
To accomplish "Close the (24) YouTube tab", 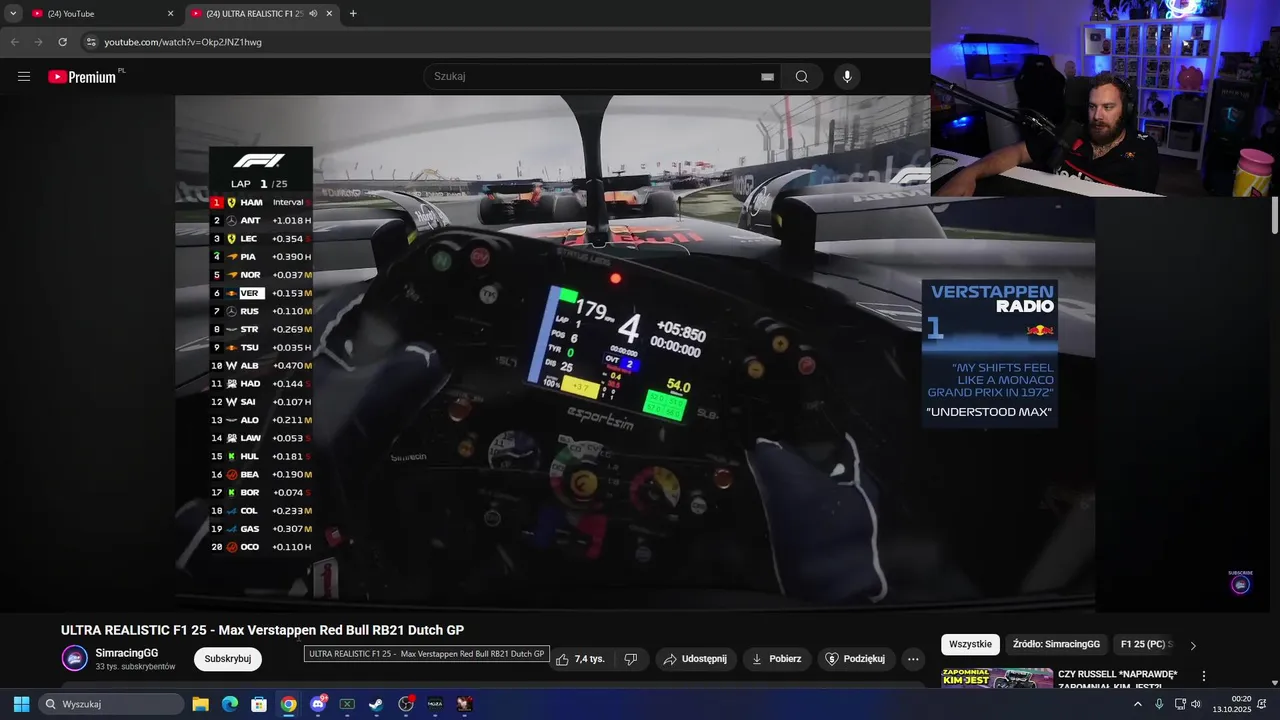I will coord(170,14).
